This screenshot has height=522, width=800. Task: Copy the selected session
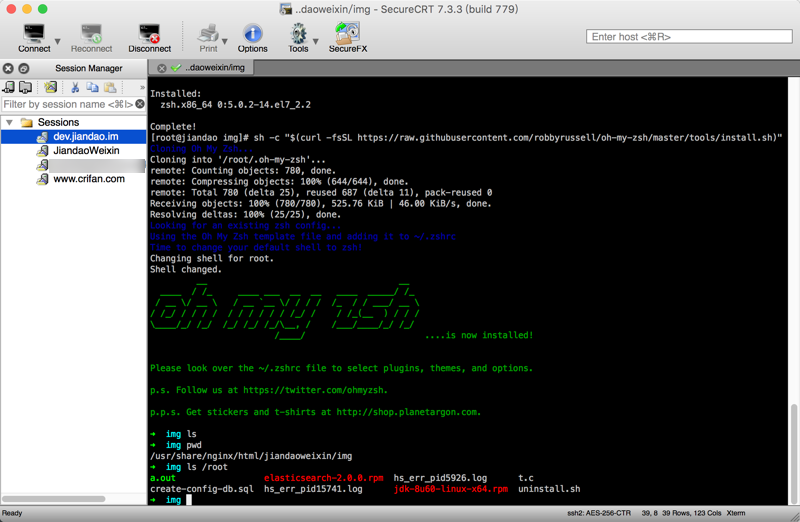(x=92, y=87)
